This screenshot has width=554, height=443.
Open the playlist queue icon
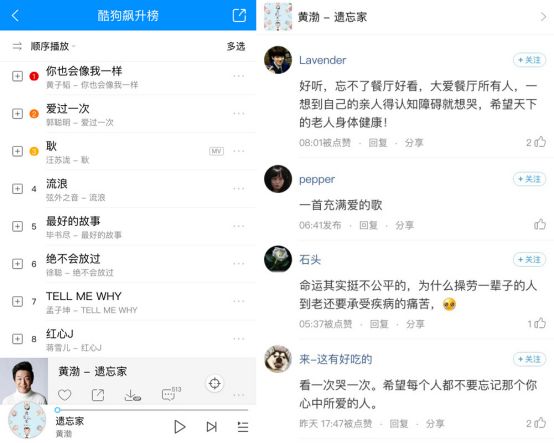[243, 427]
